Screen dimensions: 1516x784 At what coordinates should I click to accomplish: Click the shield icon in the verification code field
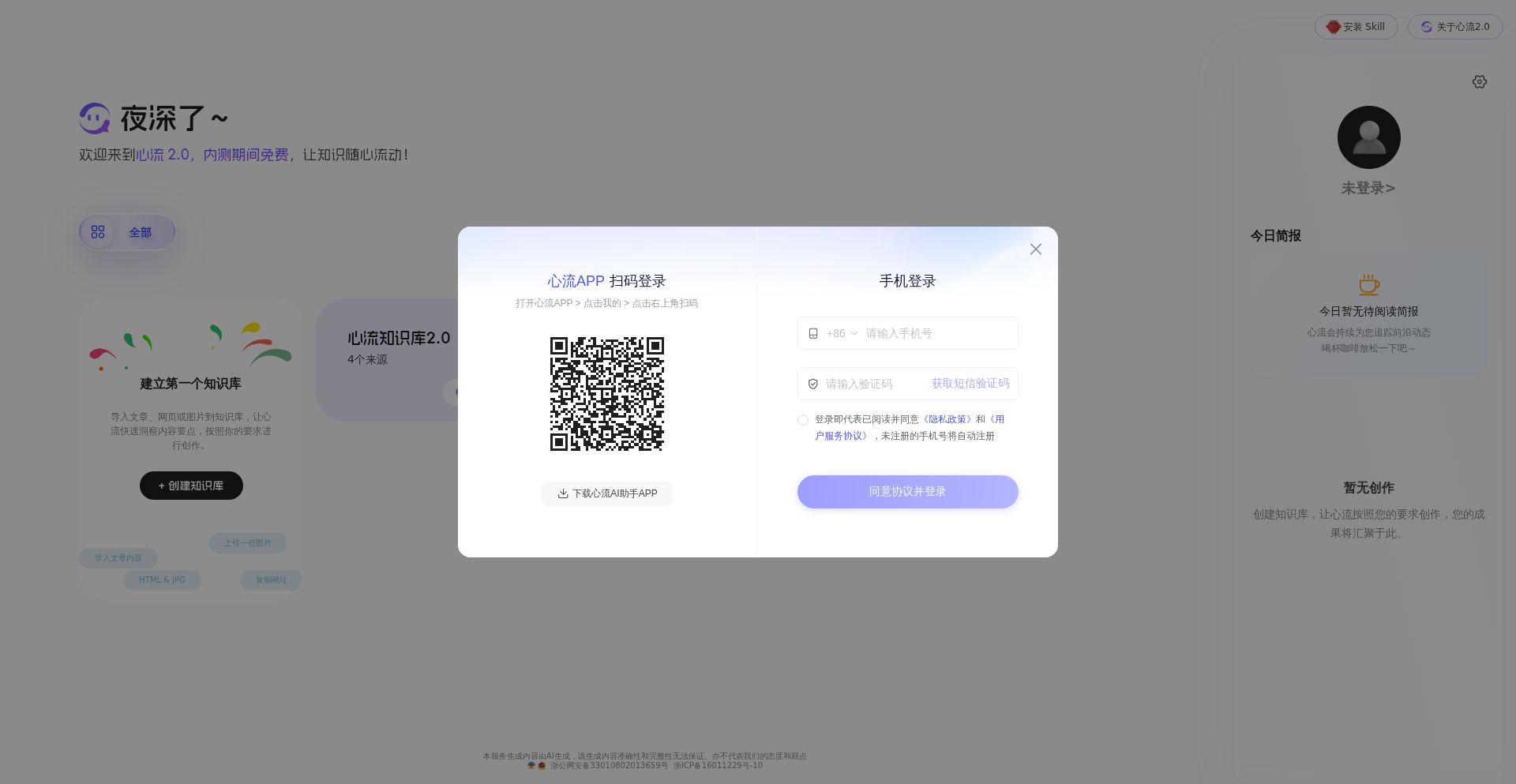click(813, 384)
